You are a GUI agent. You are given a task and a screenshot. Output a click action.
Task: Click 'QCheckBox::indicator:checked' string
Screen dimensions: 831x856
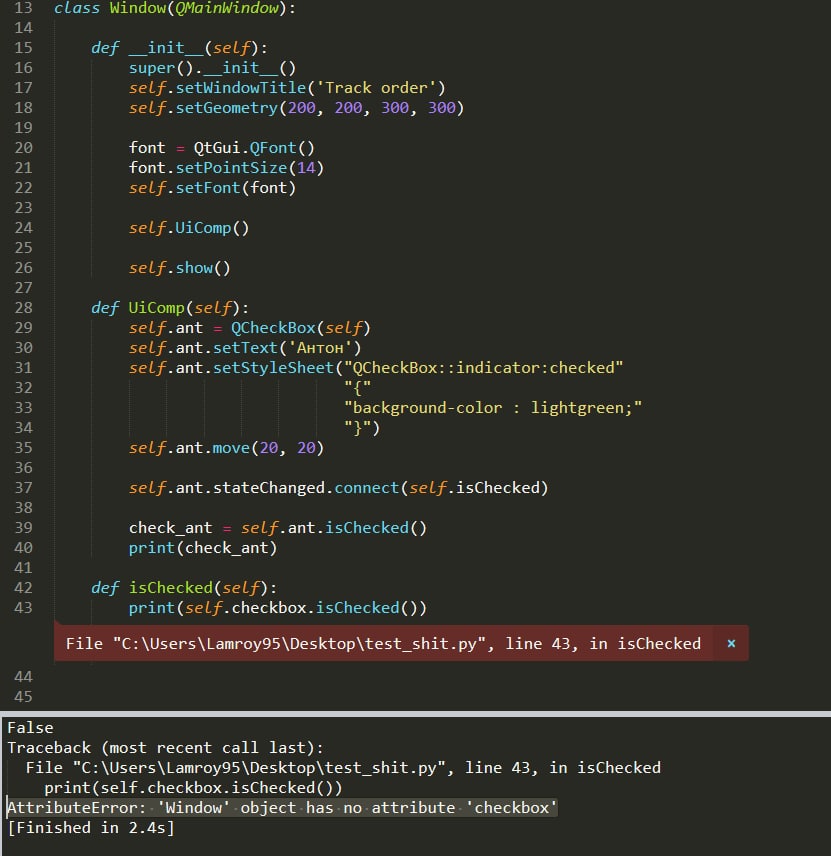(x=484, y=368)
